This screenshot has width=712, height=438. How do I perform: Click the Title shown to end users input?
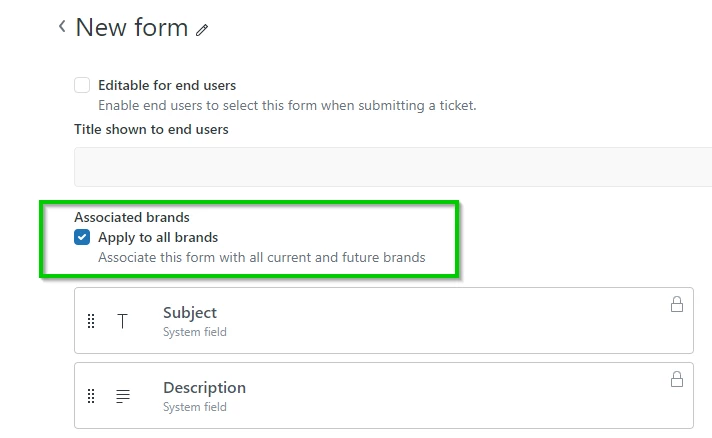tap(392, 166)
